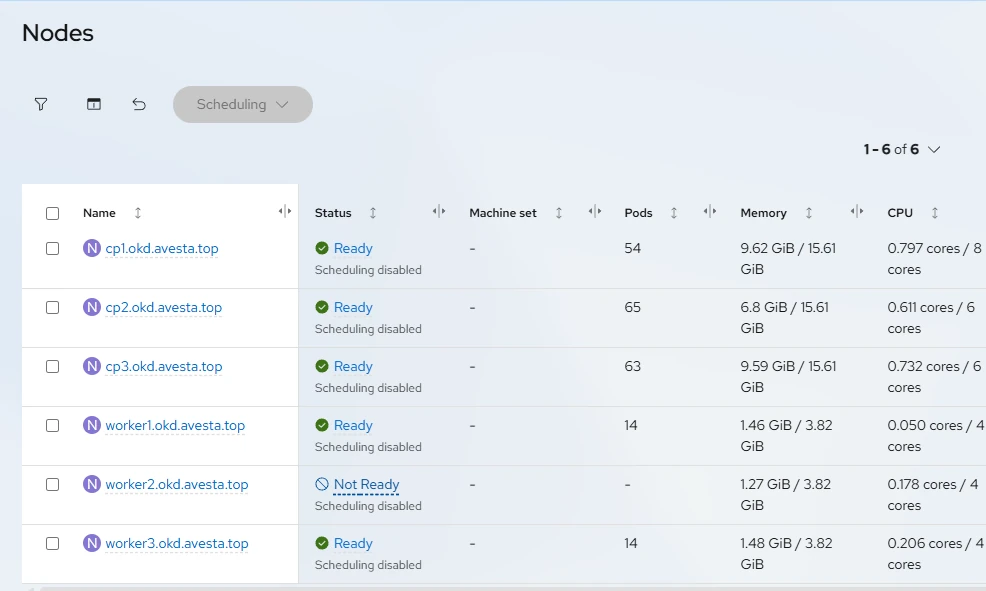The image size is (986, 591).
Task: Click CPU value 0.797 cores
Action: [x=934, y=258]
